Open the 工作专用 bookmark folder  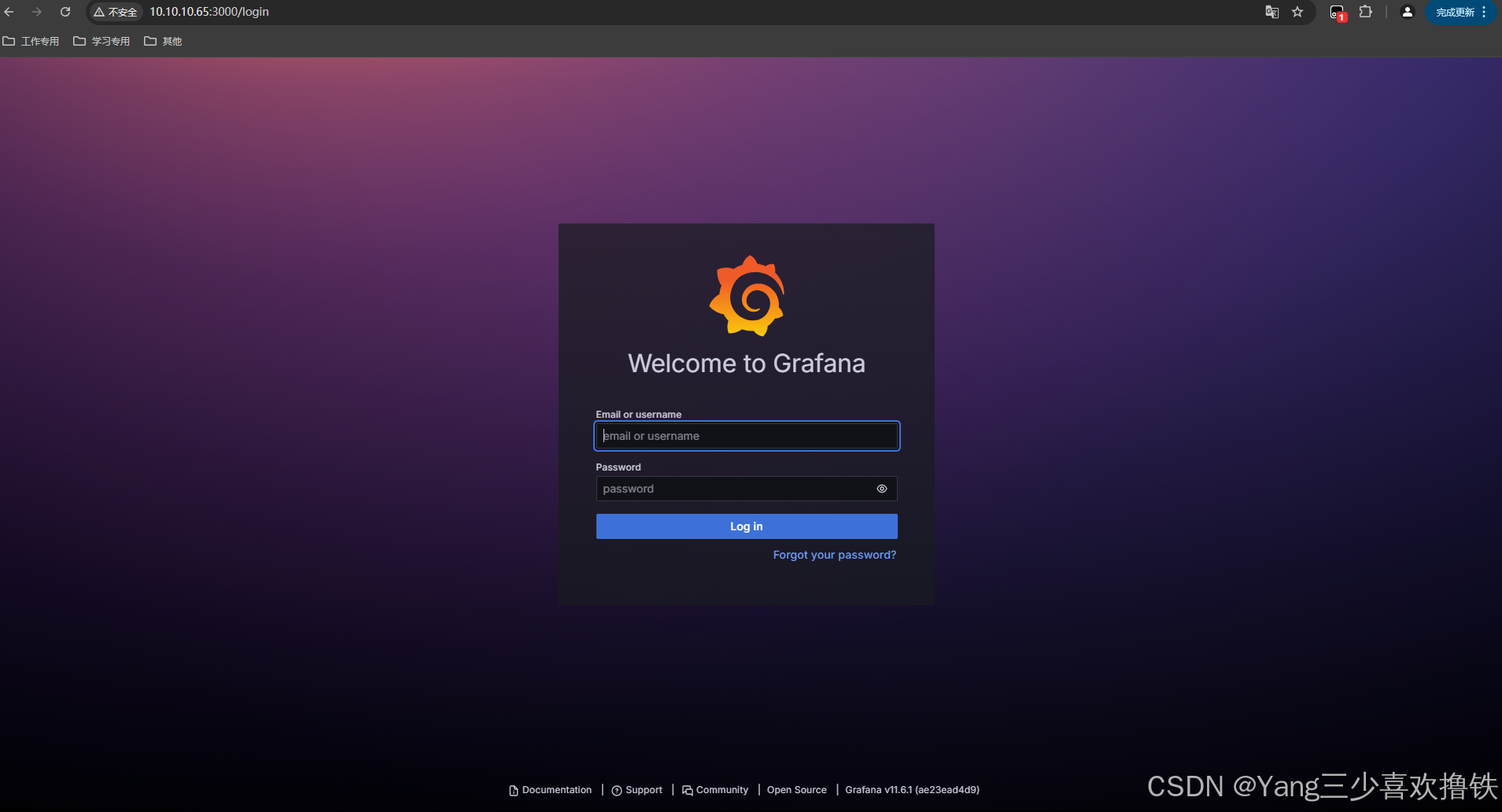click(31, 41)
